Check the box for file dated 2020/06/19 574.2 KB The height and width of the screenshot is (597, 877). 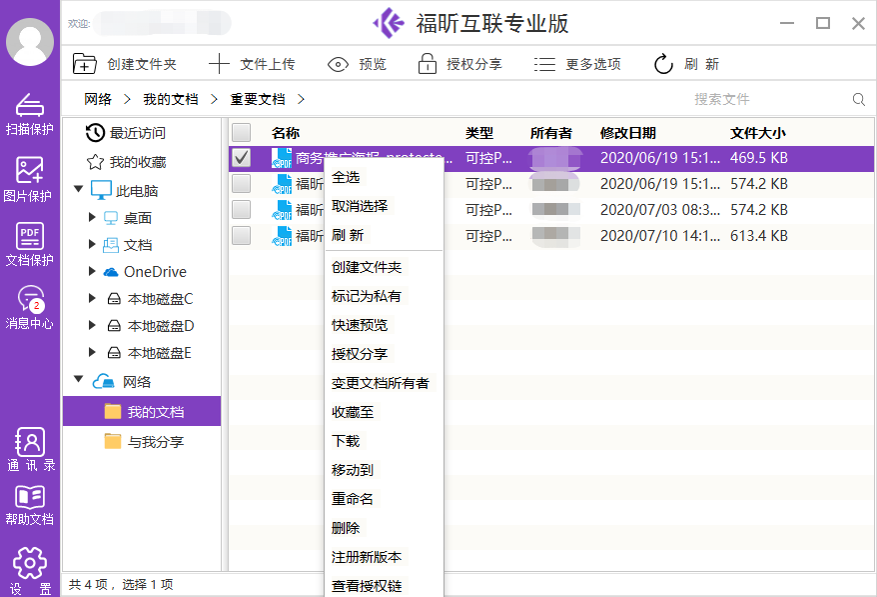pyautogui.click(x=242, y=184)
